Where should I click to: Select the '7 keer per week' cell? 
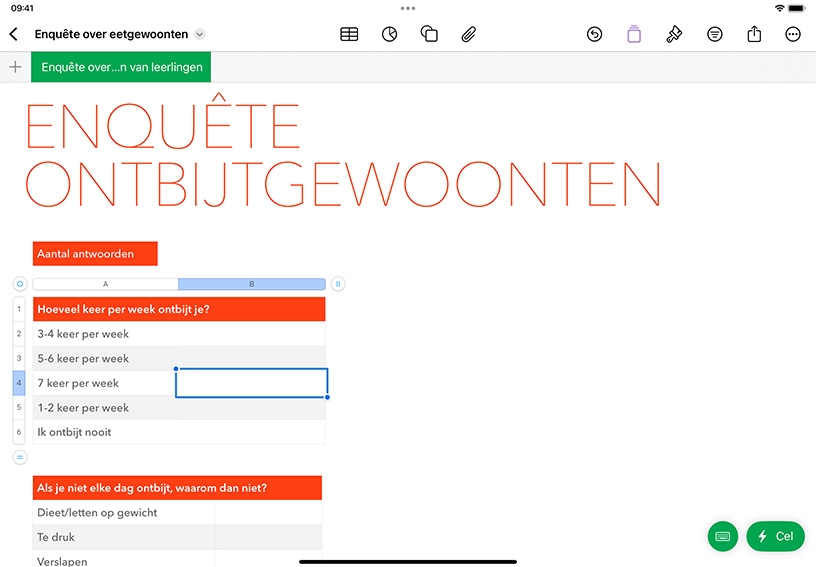coord(104,383)
